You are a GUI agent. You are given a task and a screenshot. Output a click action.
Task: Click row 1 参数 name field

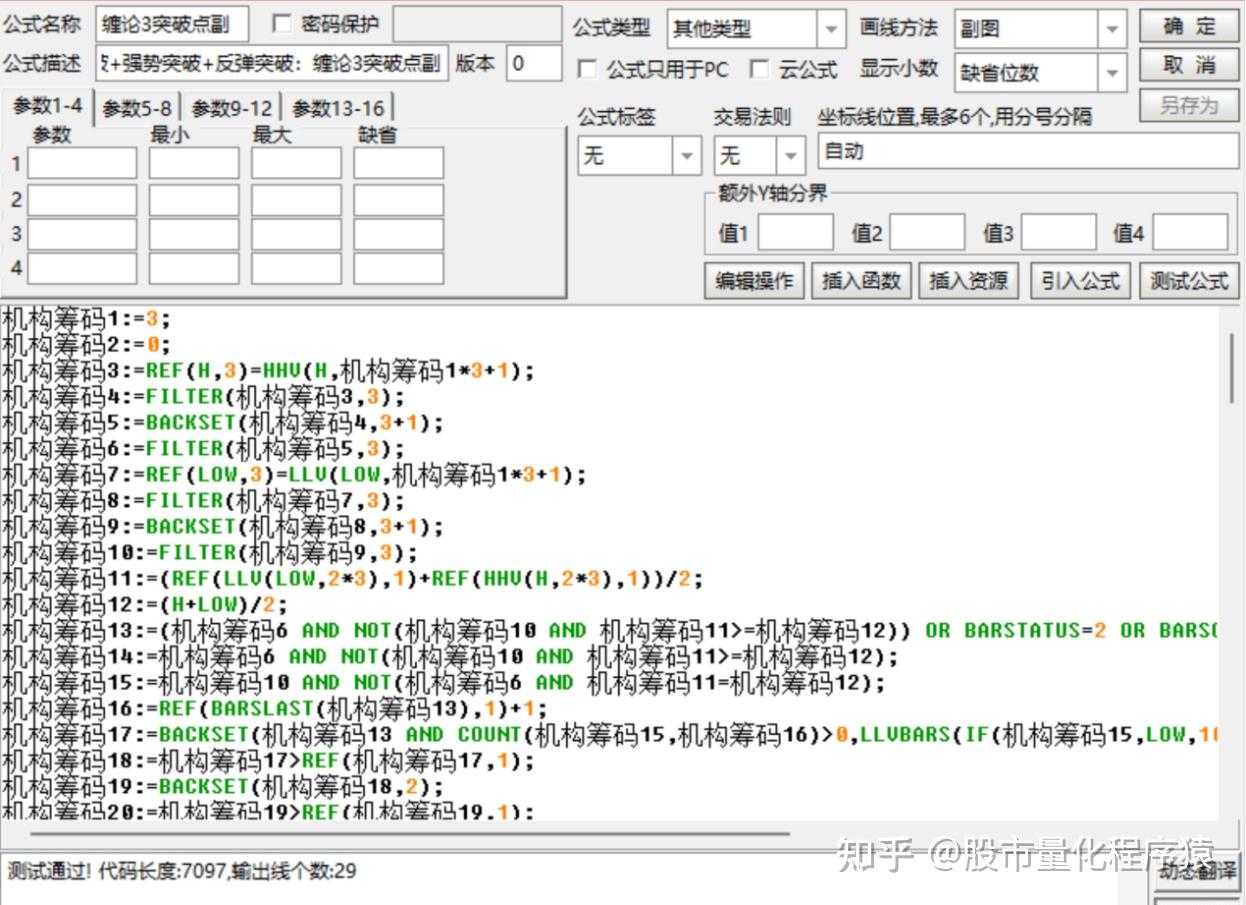[82, 164]
